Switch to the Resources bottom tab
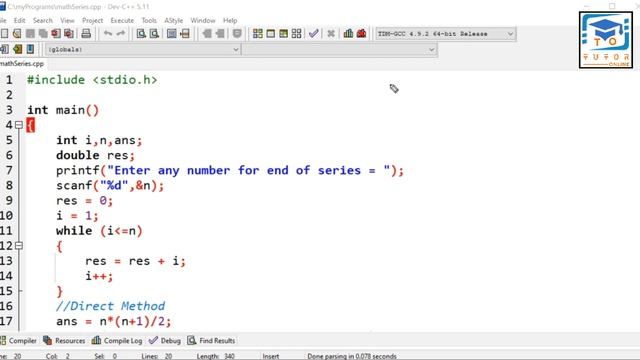Viewport: 640px width, 360px height. pyautogui.click(x=64, y=340)
